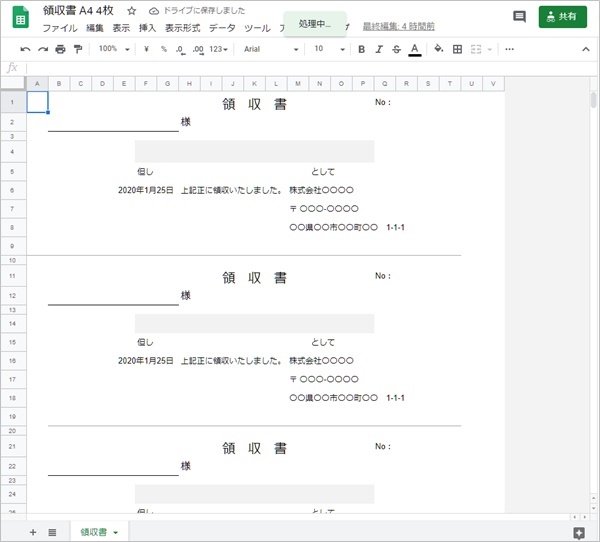
Task: Click the undo arrow icon
Action: pos(26,49)
